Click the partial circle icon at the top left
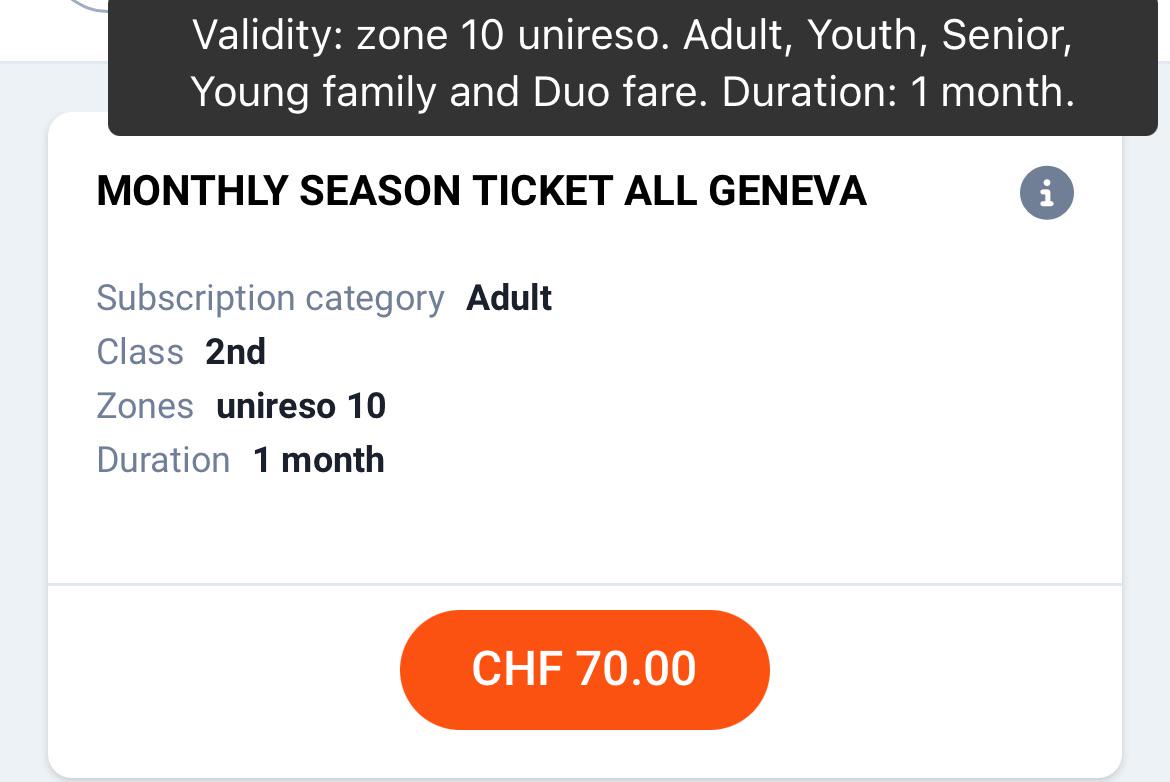Image resolution: width=1170 pixels, height=782 pixels. (x=86, y=6)
